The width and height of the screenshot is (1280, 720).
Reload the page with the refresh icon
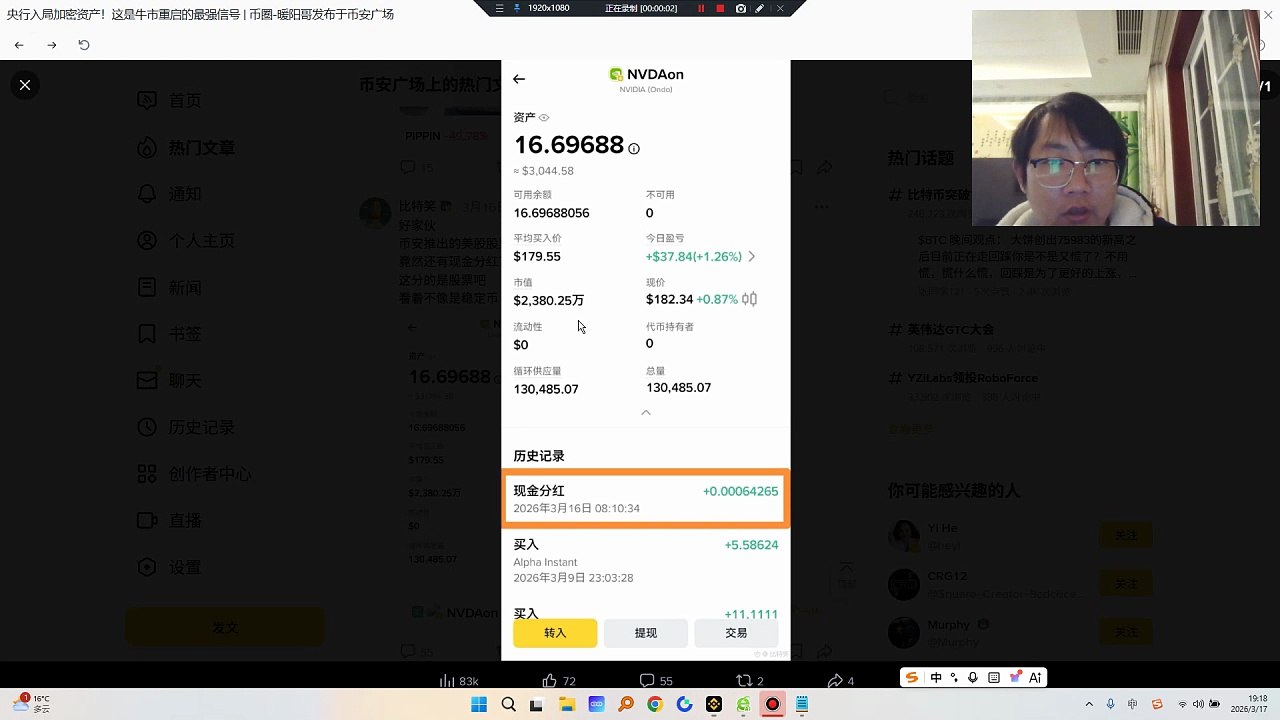[x=84, y=45]
